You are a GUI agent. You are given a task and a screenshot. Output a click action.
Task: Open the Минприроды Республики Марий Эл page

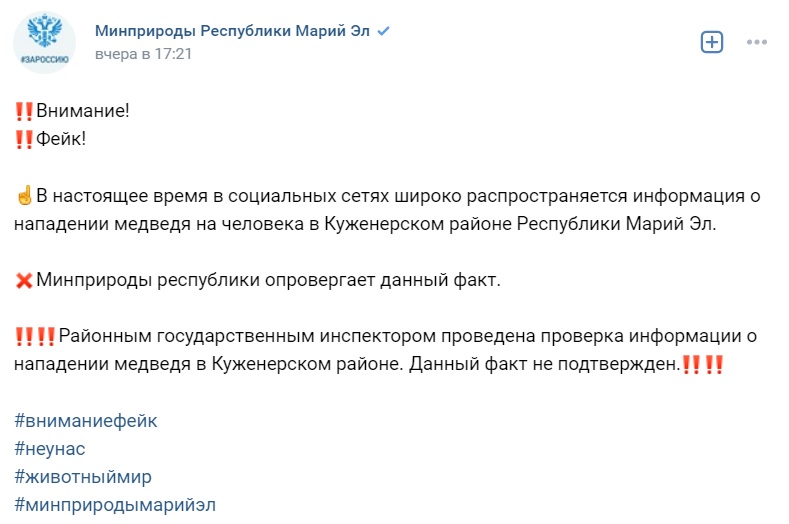coord(232,31)
